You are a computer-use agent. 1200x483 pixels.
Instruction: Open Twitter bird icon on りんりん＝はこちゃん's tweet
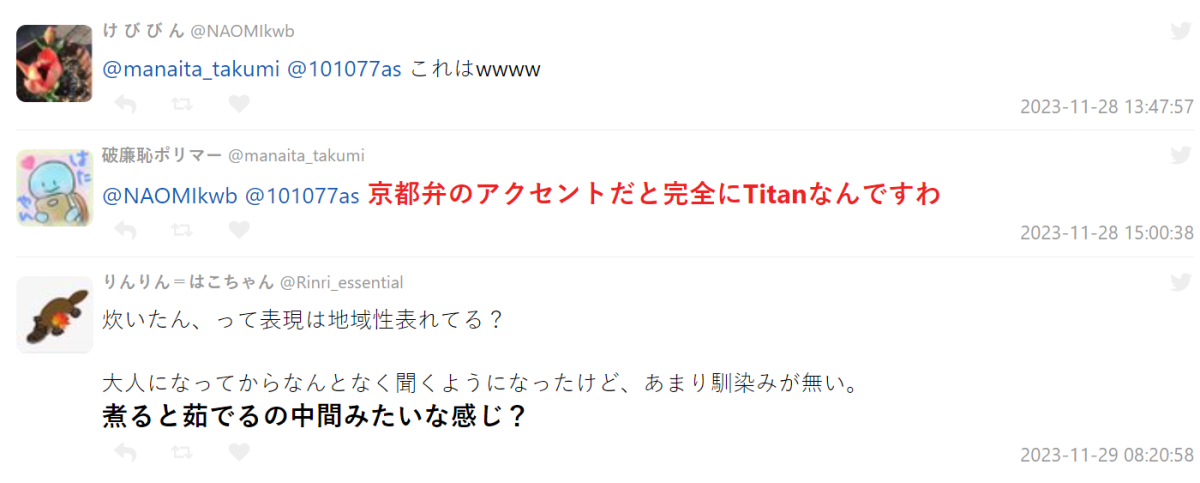tap(1181, 282)
